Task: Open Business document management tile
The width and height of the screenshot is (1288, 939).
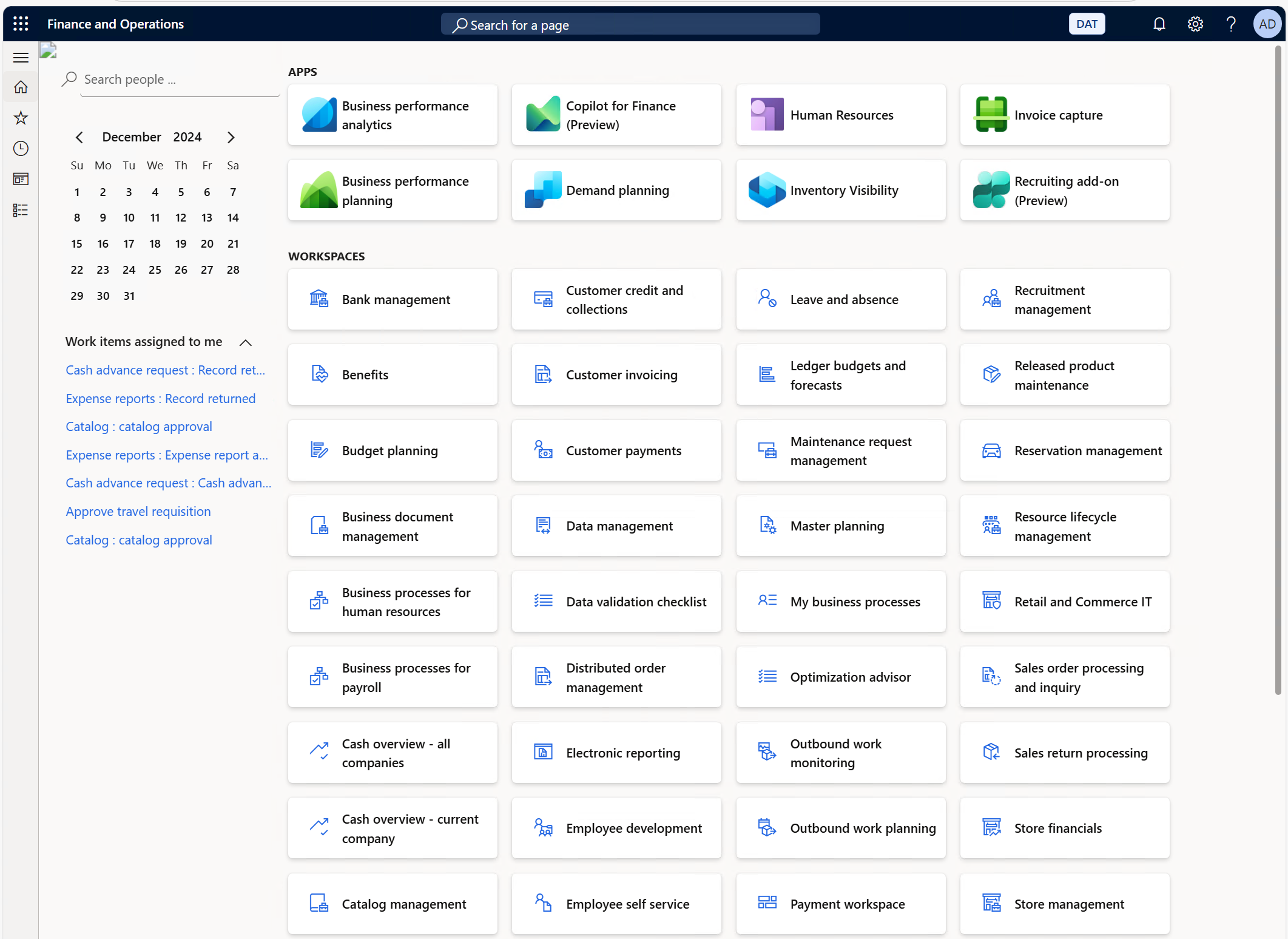Action: (x=393, y=526)
